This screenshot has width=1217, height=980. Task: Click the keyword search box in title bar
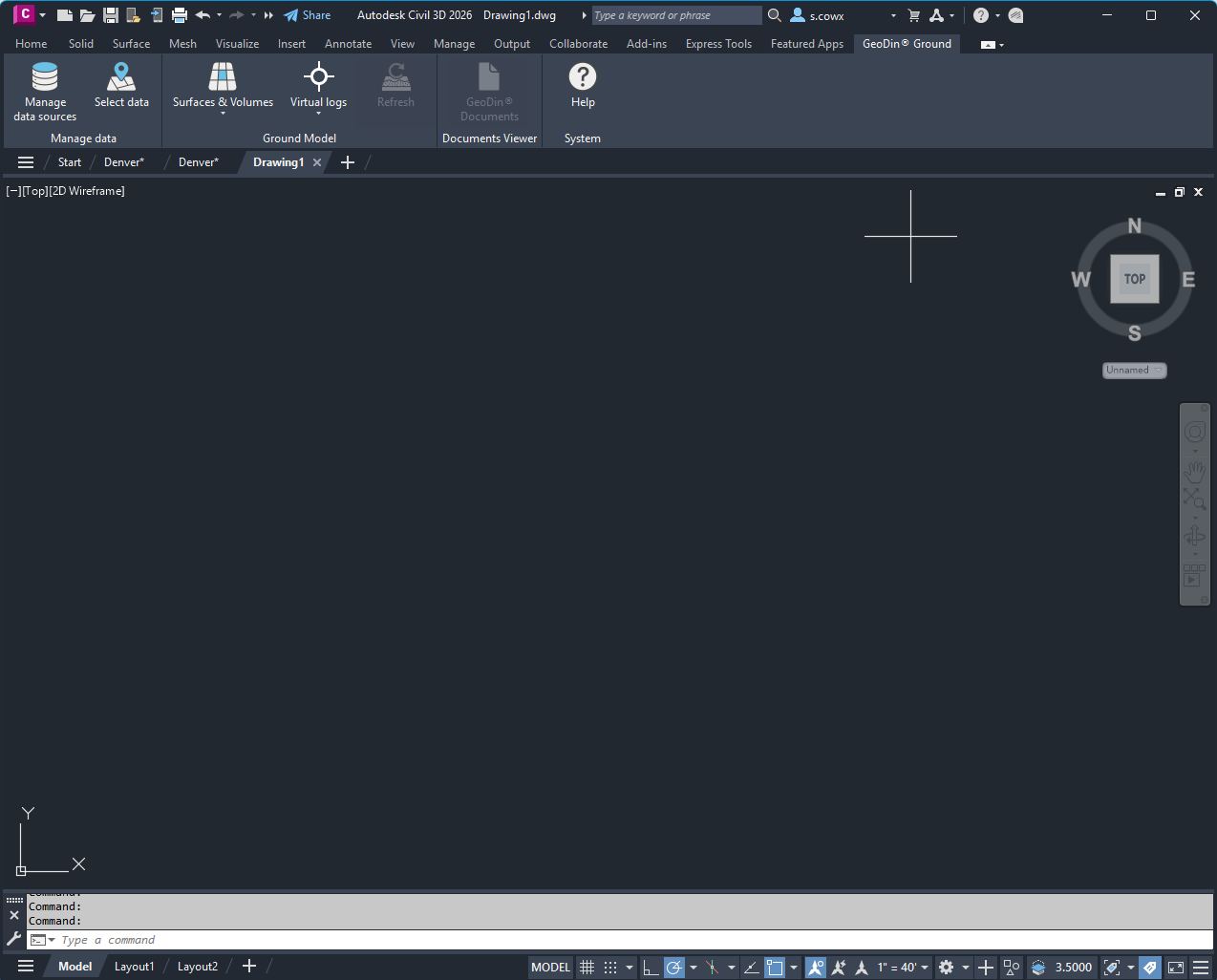pyautogui.click(x=676, y=15)
